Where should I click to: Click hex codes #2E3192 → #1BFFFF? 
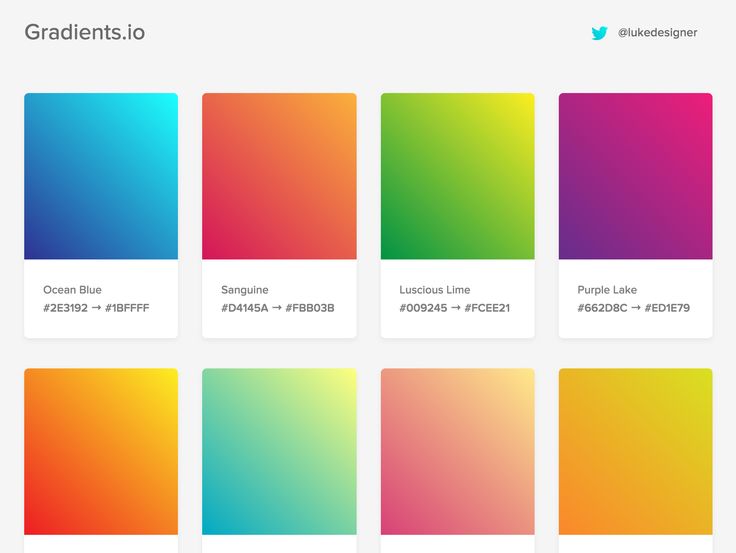coord(96,308)
